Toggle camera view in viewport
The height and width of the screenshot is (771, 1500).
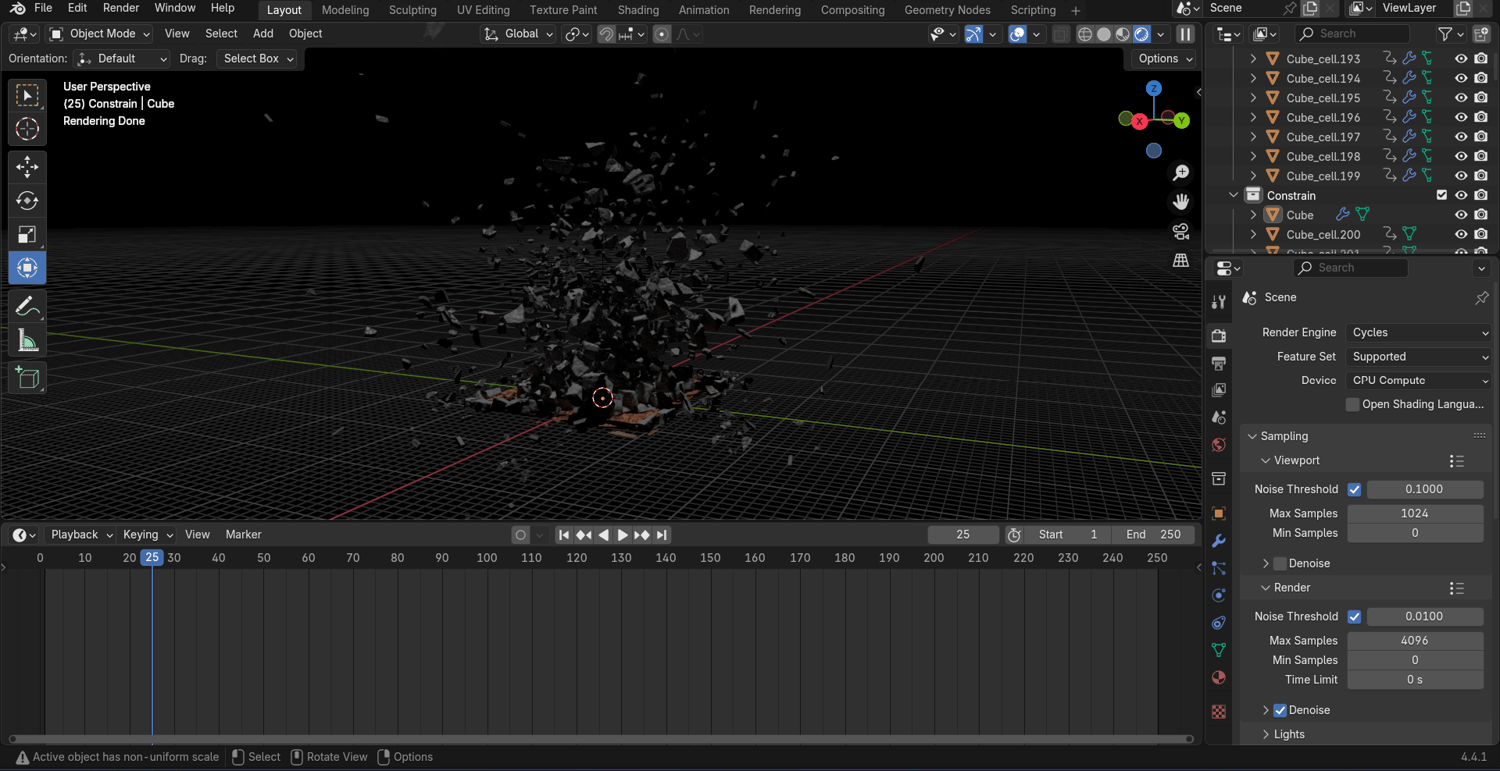pos(1181,231)
